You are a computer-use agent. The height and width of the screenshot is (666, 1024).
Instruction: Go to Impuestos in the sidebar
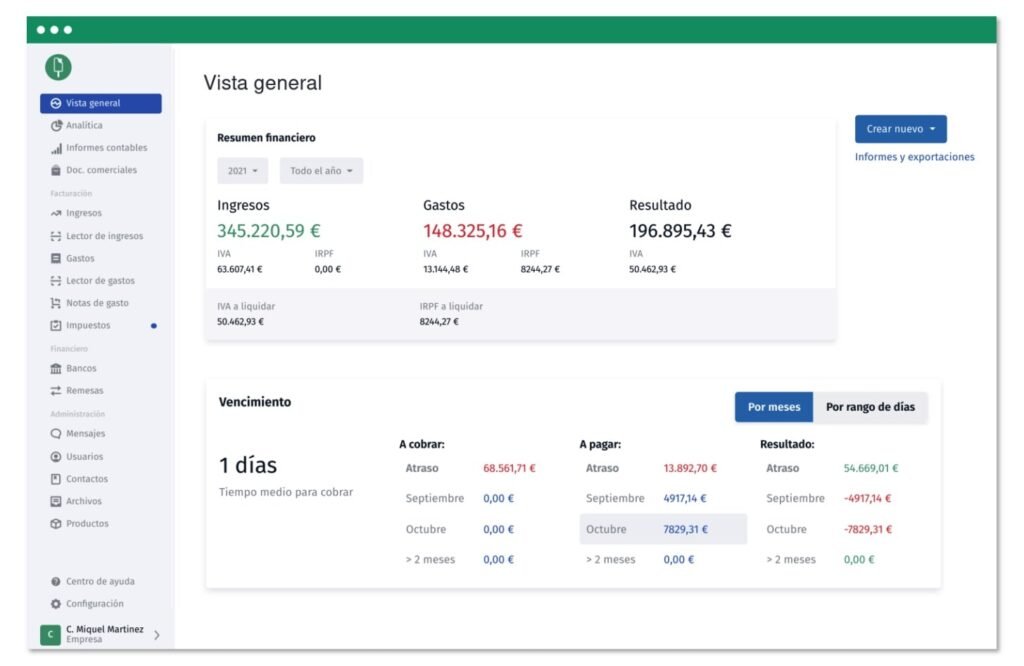(x=88, y=326)
